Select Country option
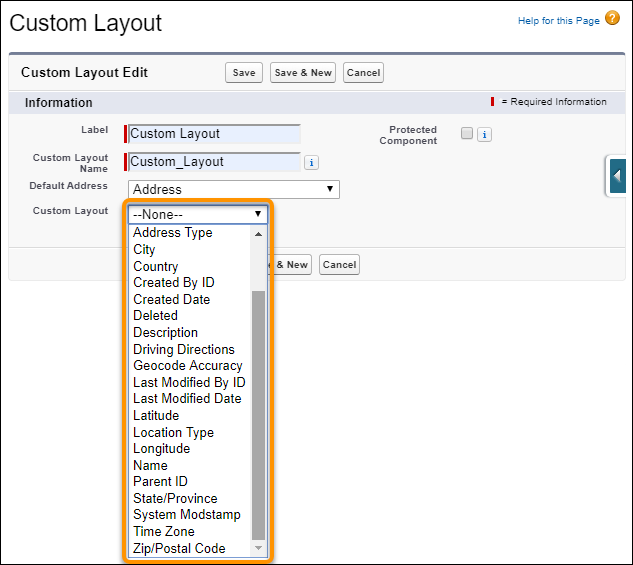Viewport: 633px width, 565px height. pos(189,266)
